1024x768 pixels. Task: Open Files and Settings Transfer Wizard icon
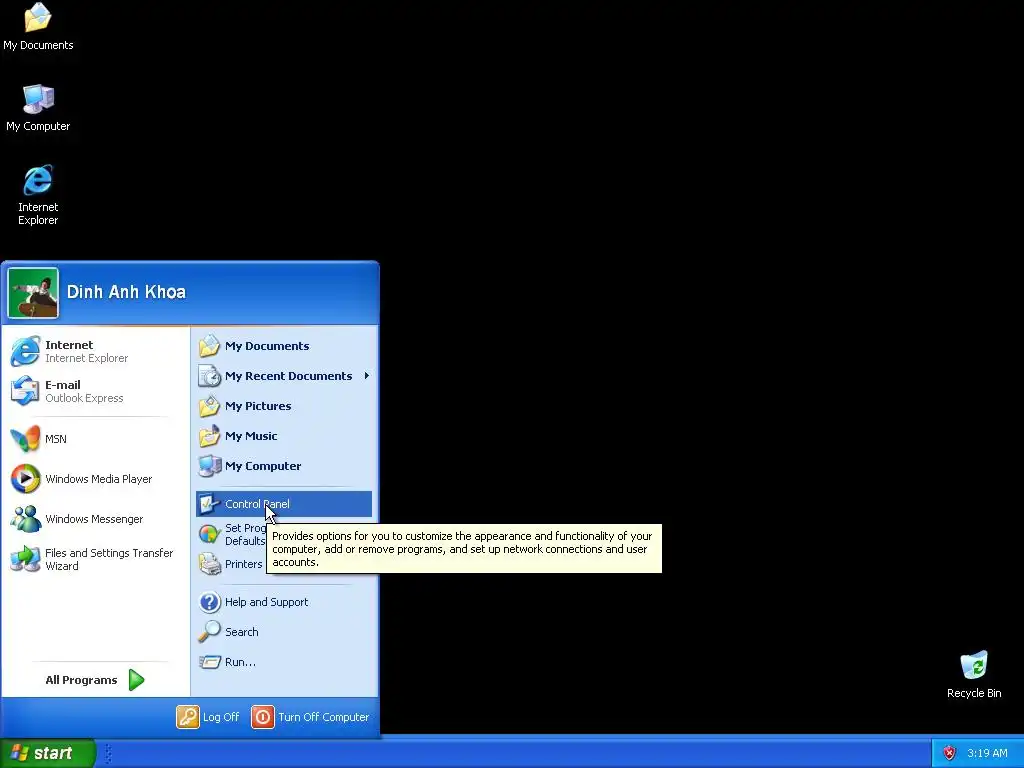25,559
